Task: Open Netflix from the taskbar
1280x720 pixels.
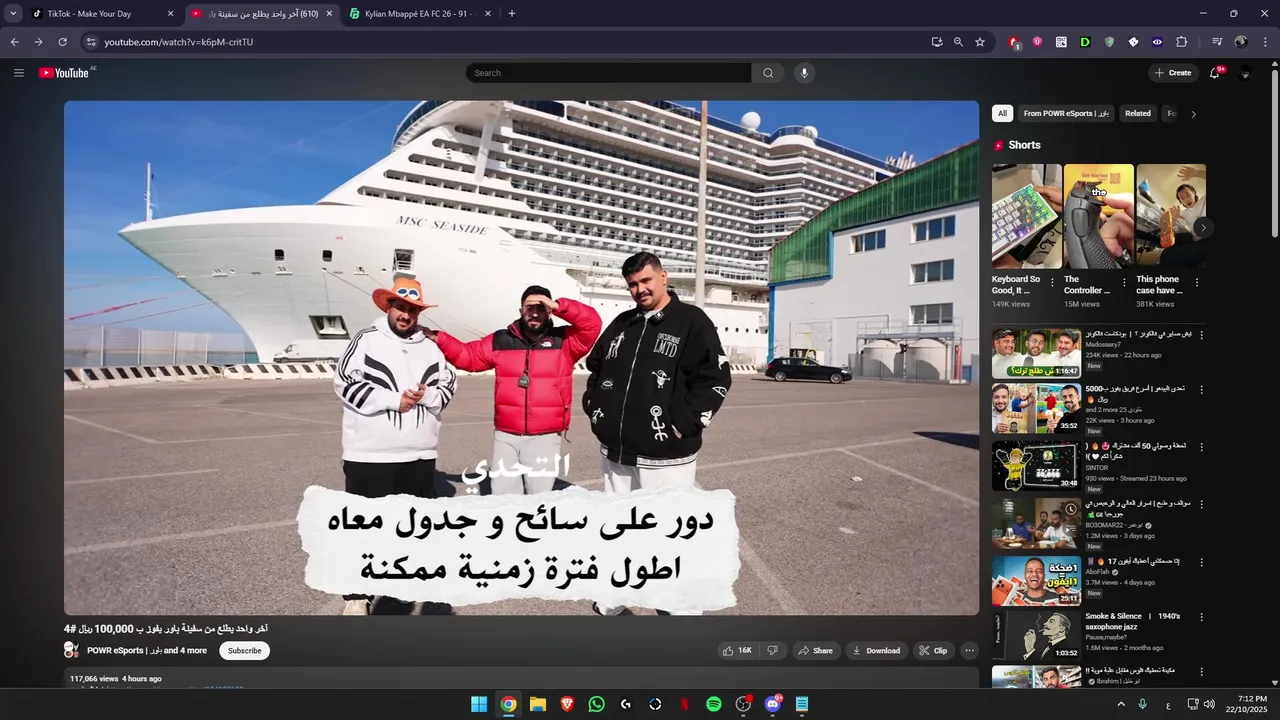Action: (x=685, y=704)
